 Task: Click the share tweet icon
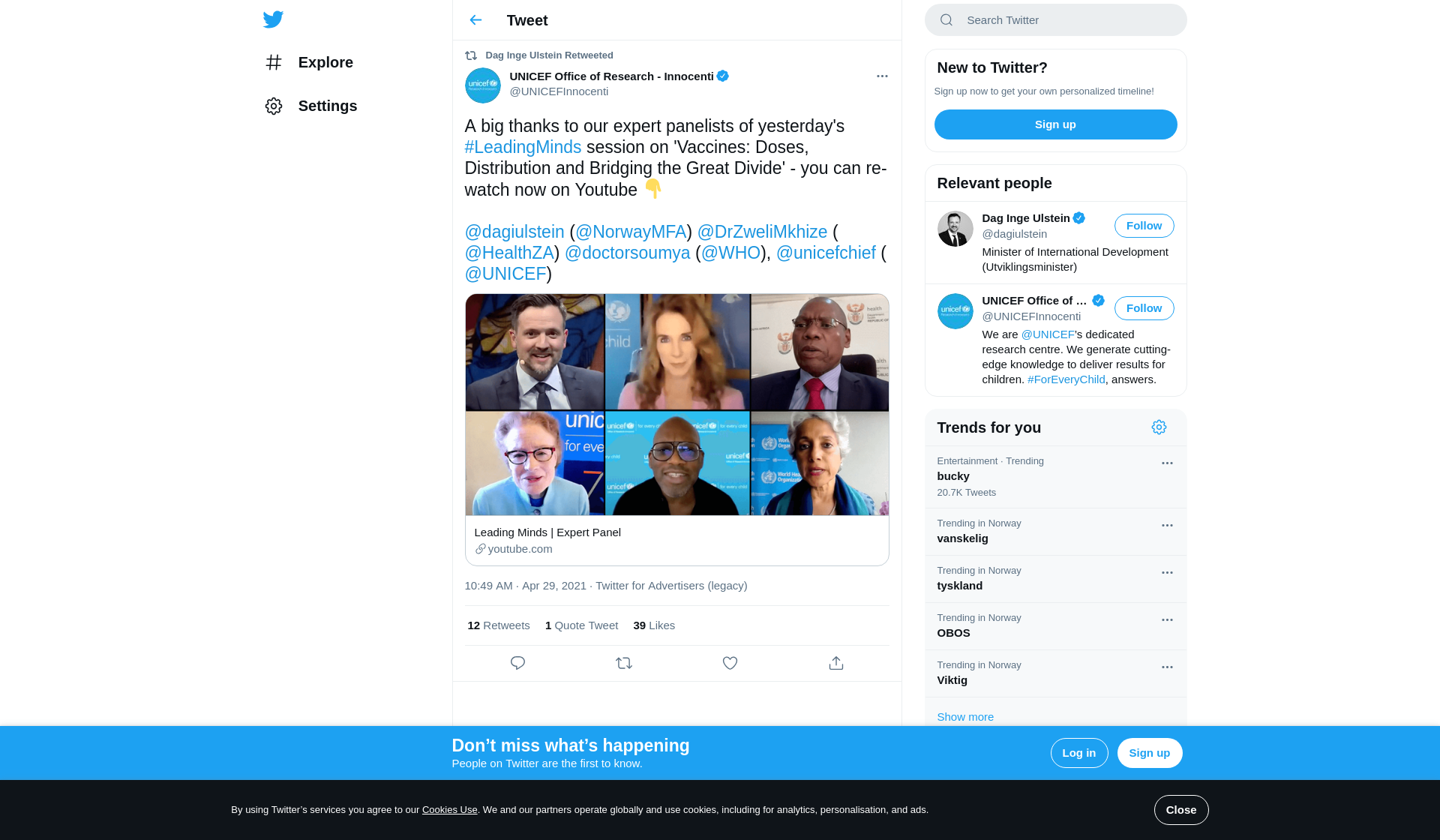click(836, 663)
